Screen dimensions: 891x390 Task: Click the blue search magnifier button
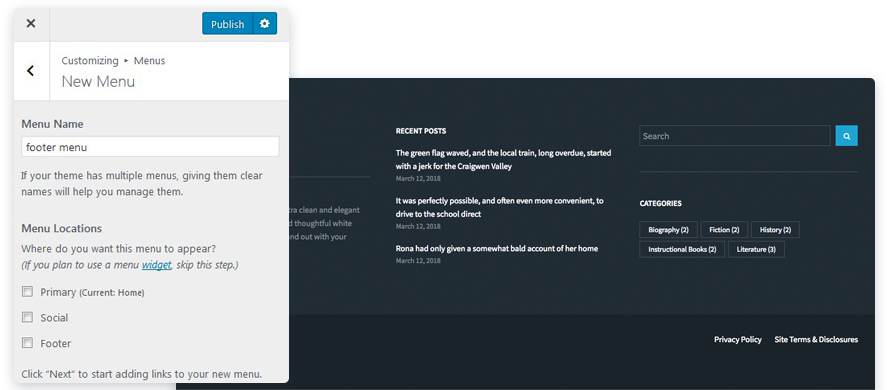[x=846, y=136]
